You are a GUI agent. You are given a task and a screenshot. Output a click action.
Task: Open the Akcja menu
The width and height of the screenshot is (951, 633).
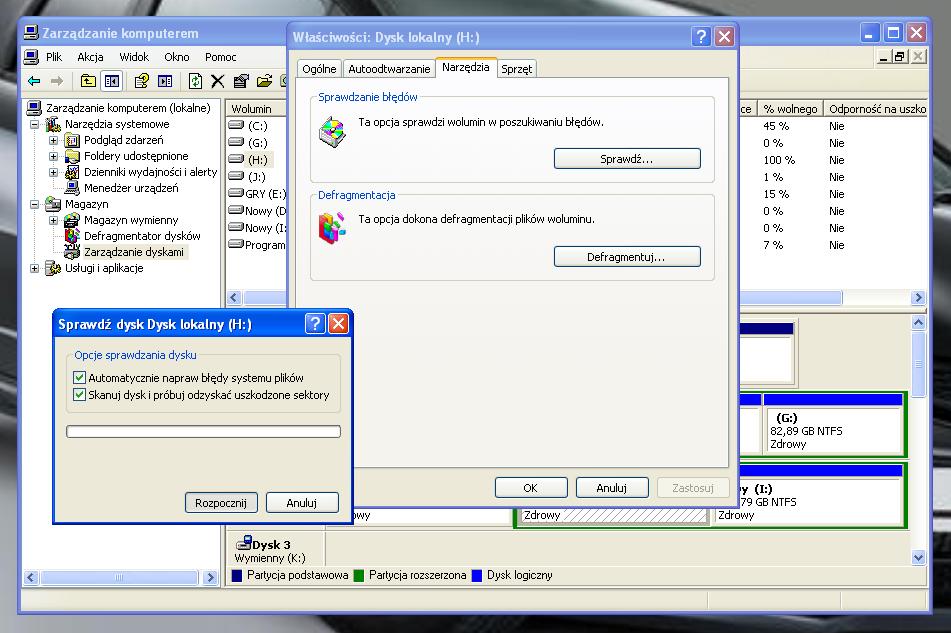tap(90, 57)
